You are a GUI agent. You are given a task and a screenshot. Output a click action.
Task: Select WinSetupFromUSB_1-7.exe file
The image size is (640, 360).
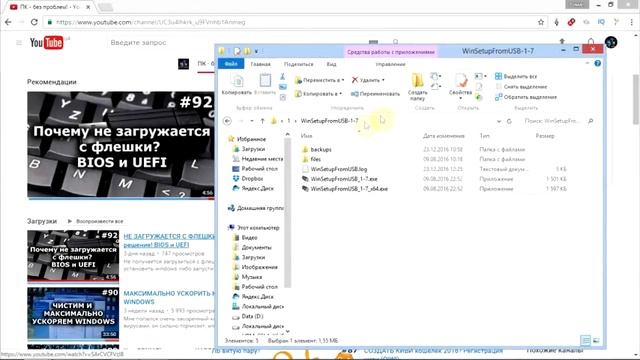point(344,179)
